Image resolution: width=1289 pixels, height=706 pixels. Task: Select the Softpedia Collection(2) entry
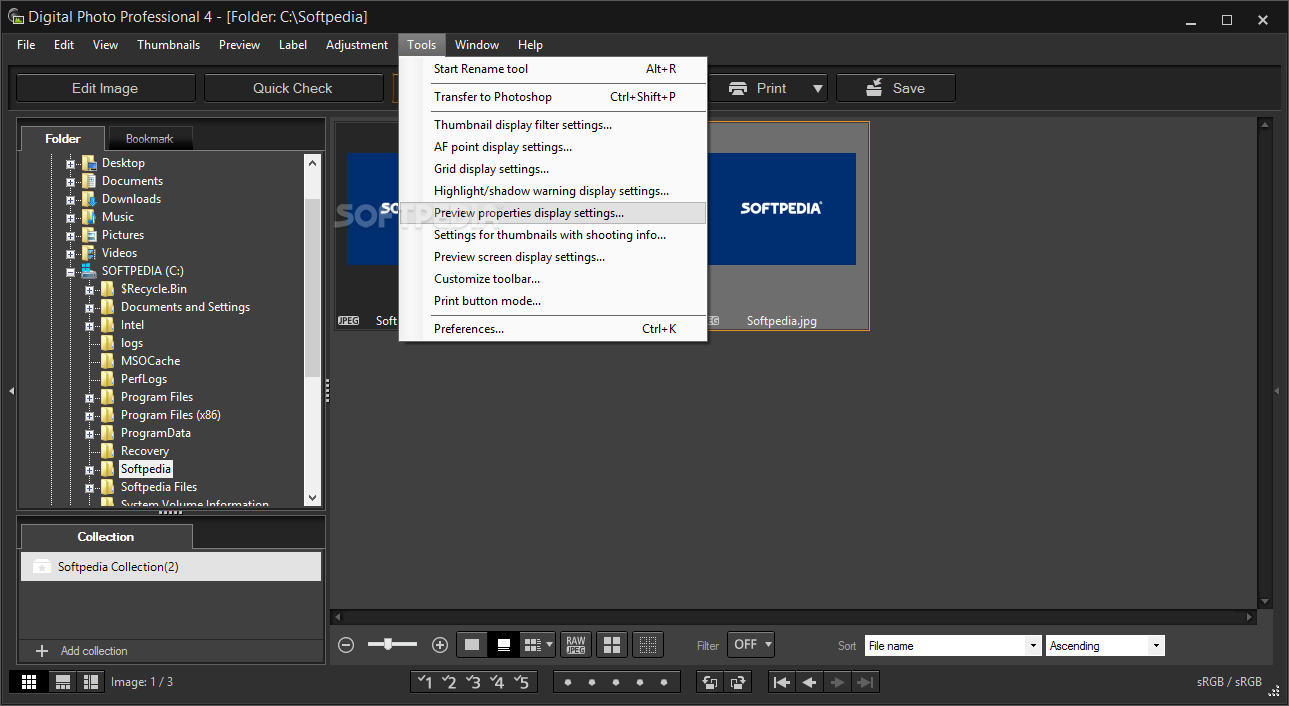pyautogui.click(x=171, y=567)
